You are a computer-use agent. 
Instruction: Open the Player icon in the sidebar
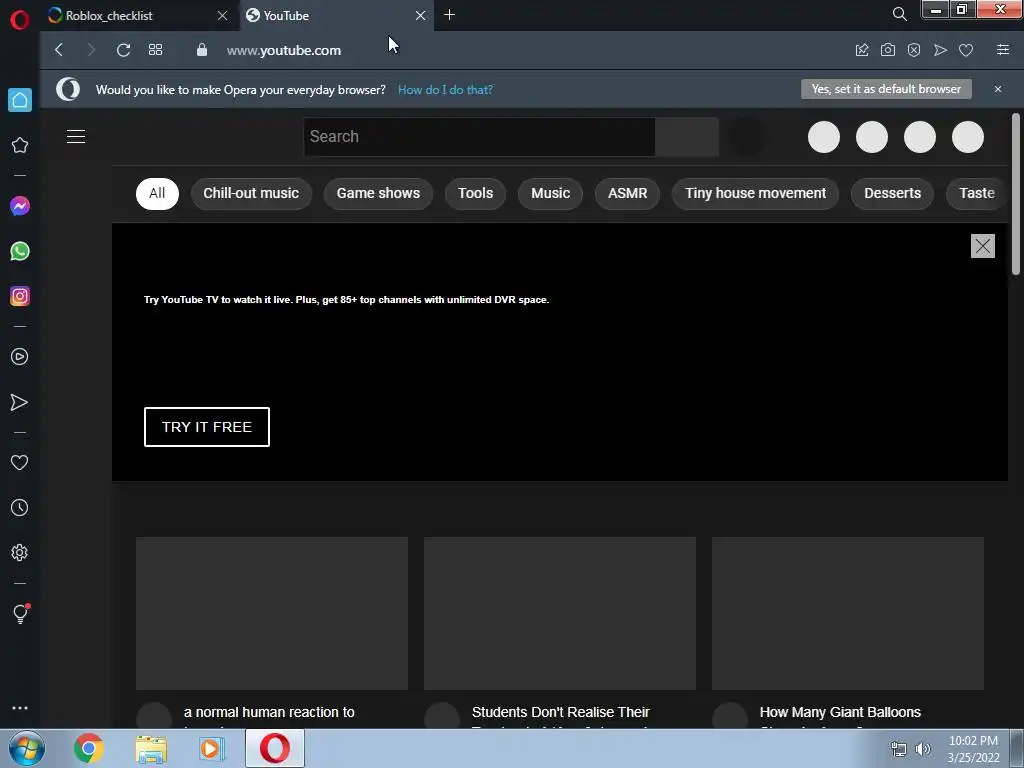click(20, 357)
